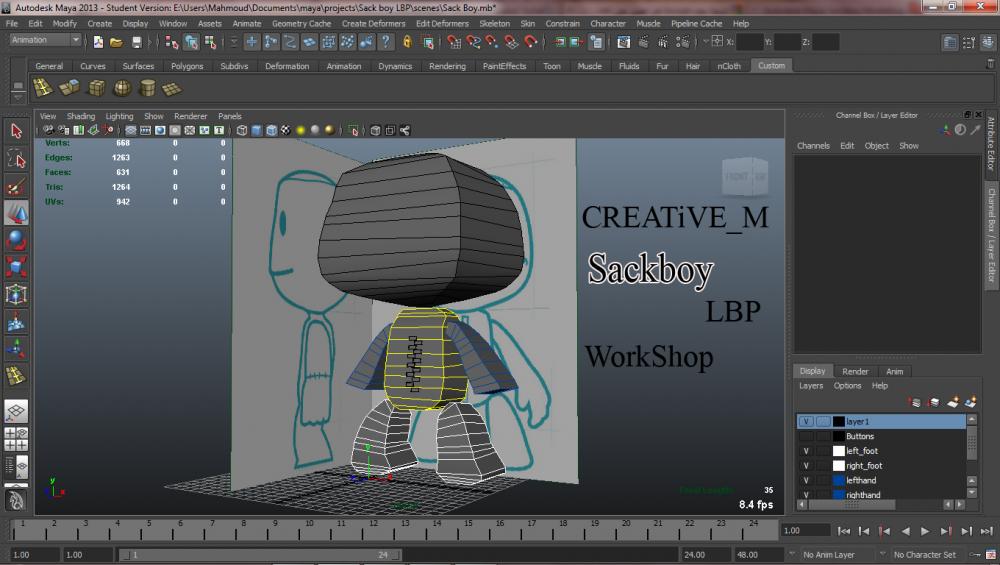
Task: Click the X coordinate input field
Action: pos(749,42)
